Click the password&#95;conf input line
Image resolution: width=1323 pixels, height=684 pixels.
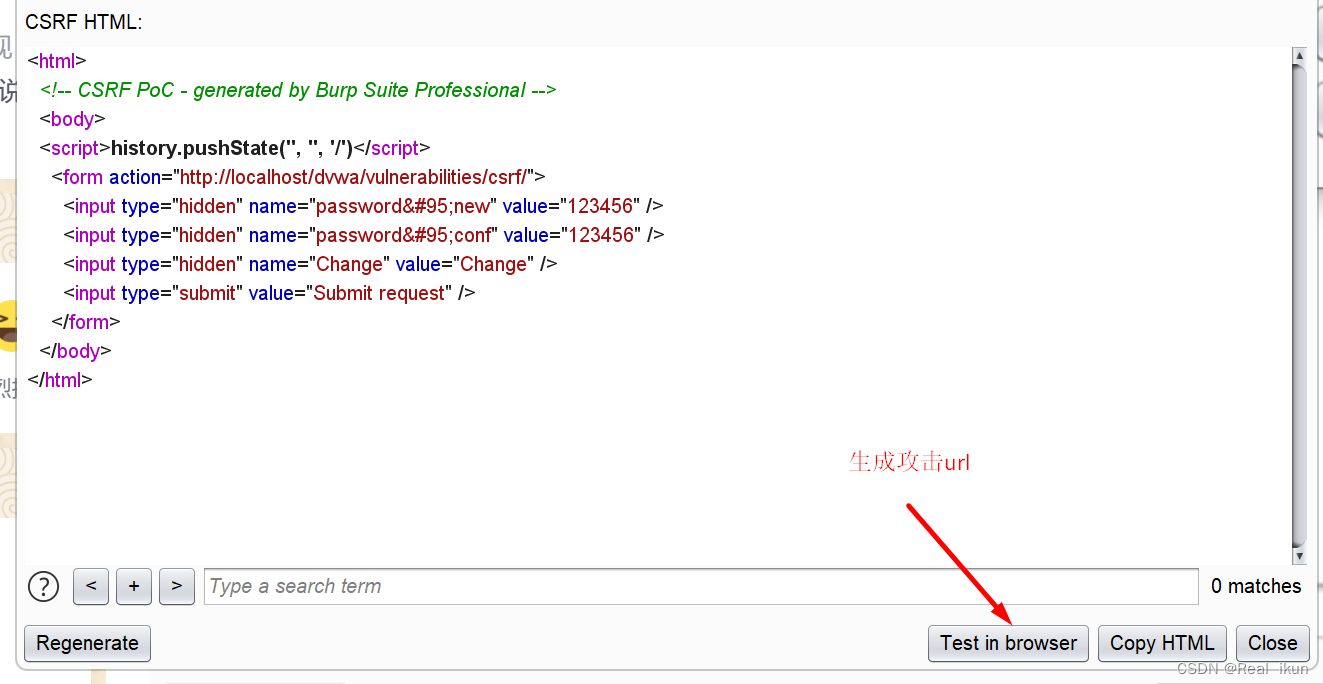[364, 235]
